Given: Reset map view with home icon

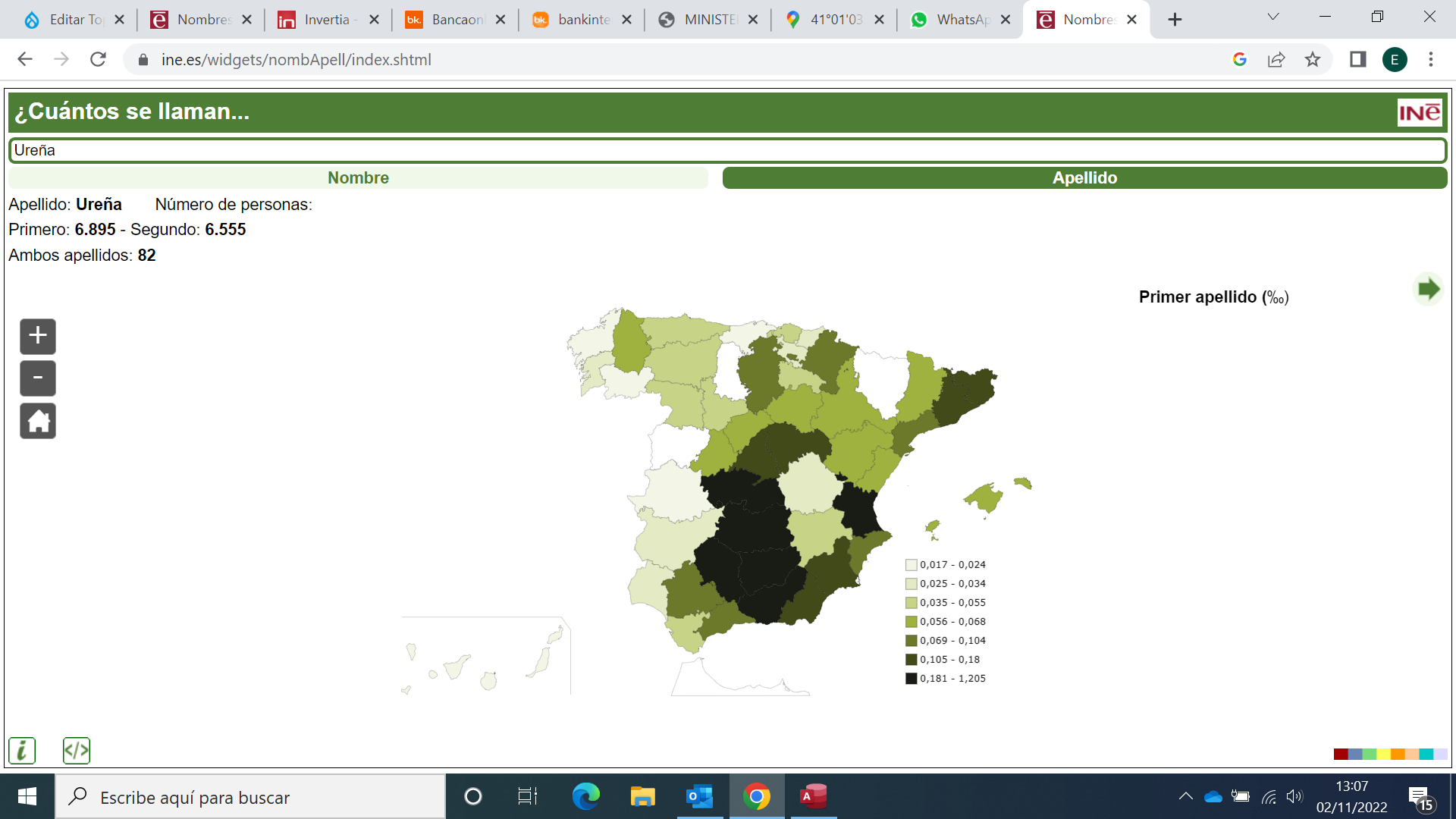Looking at the screenshot, I should coord(38,421).
